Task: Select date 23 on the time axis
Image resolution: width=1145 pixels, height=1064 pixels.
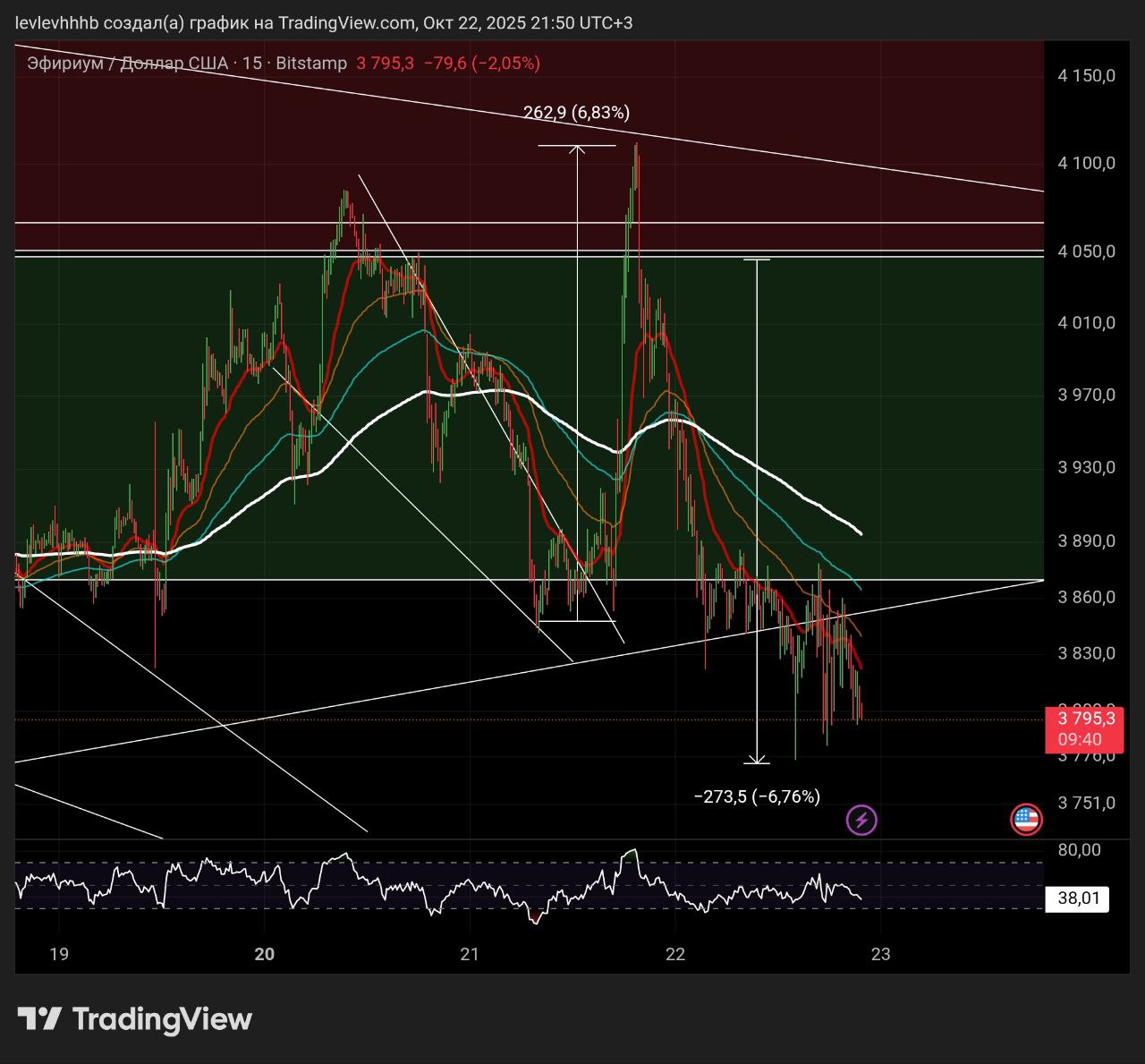Action: point(881,954)
